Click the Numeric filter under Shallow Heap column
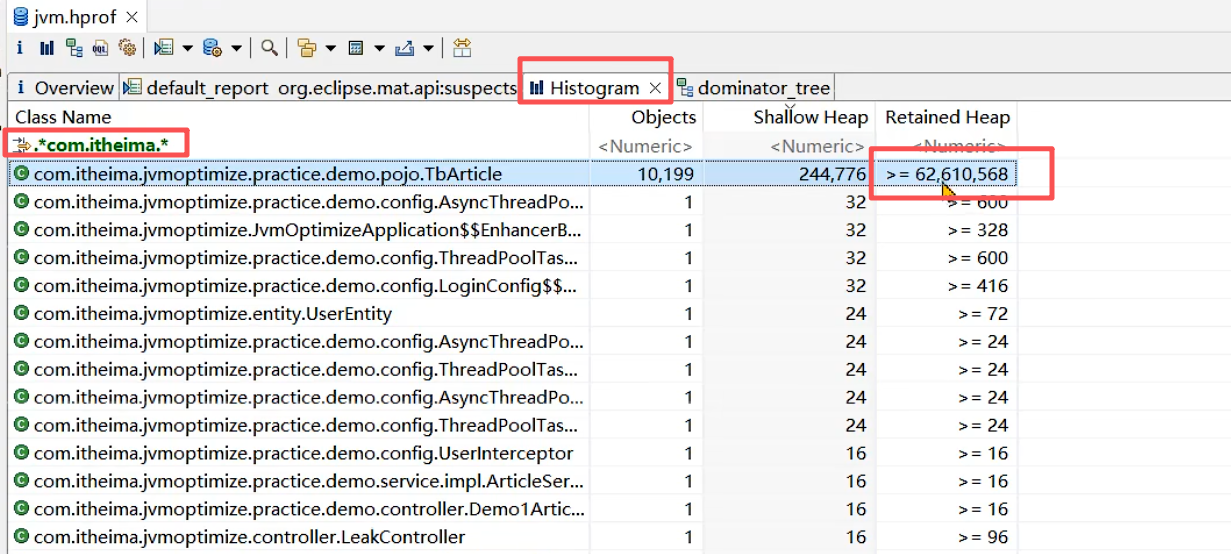 [x=819, y=147]
